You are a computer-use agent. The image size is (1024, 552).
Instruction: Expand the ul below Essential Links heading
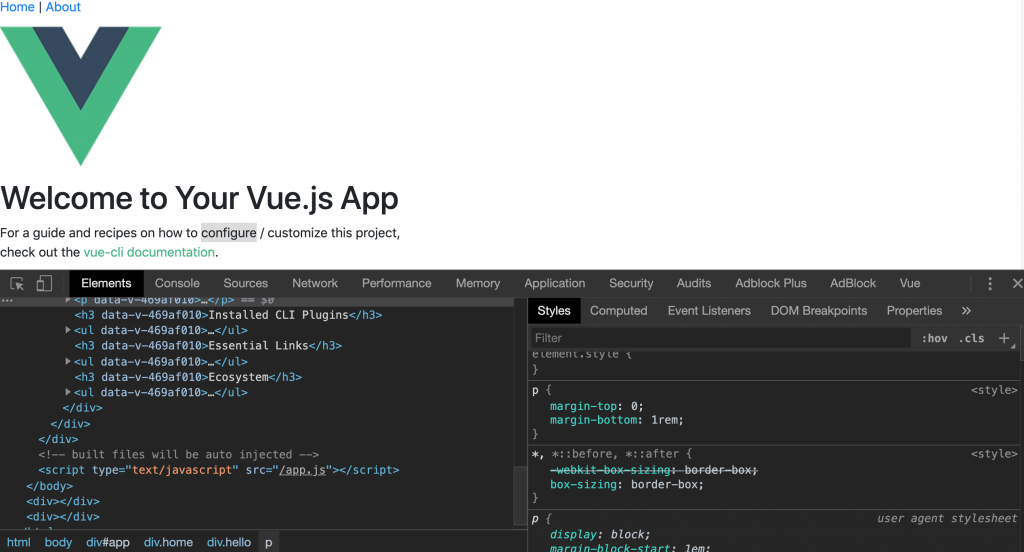(68, 361)
